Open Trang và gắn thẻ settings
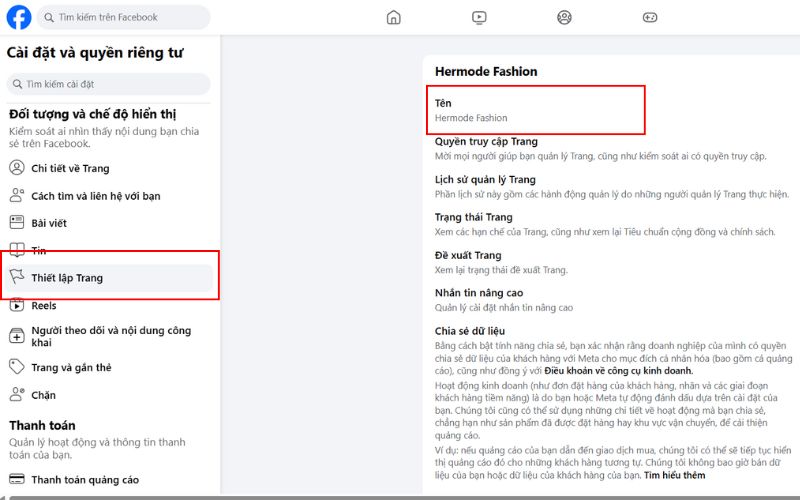This screenshot has height=500, width=800. click(x=110, y=367)
